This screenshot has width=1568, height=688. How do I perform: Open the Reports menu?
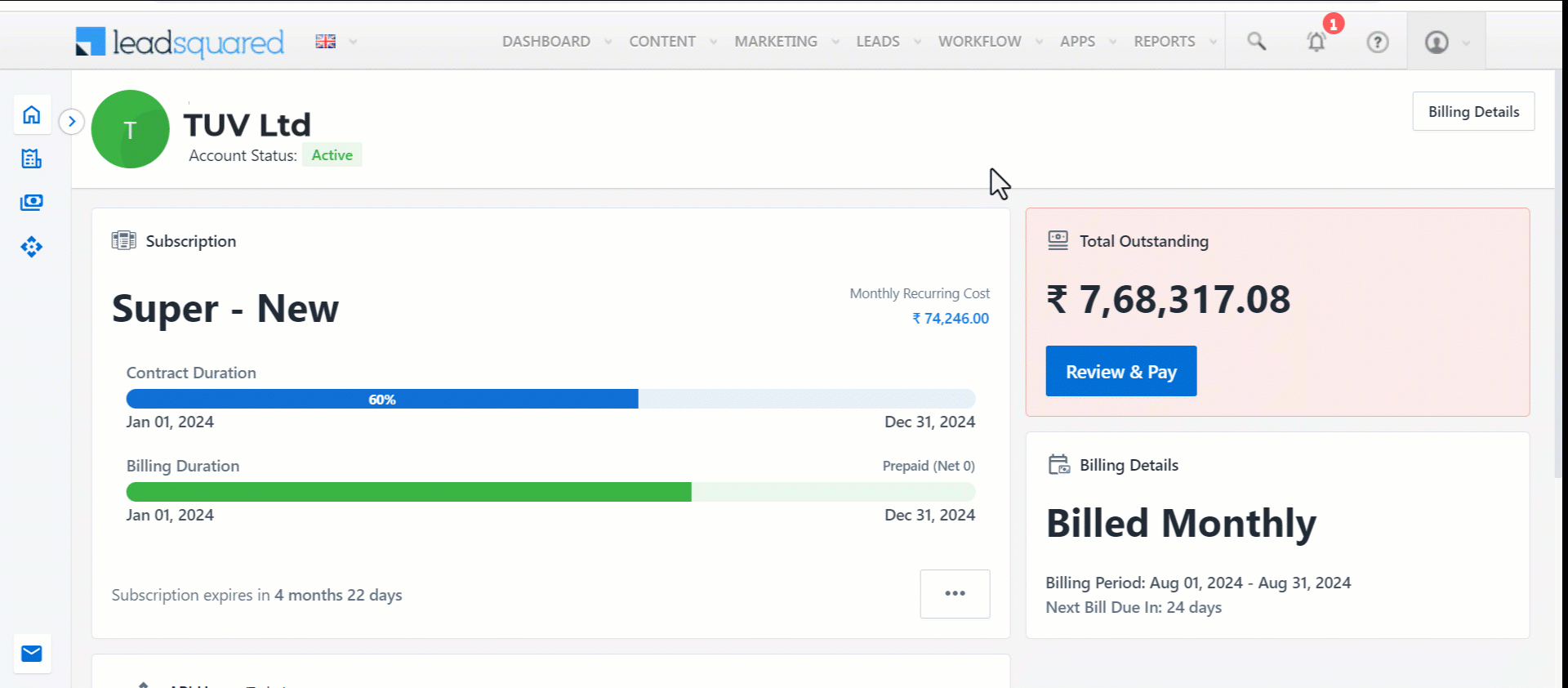click(x=1165, y=42)
